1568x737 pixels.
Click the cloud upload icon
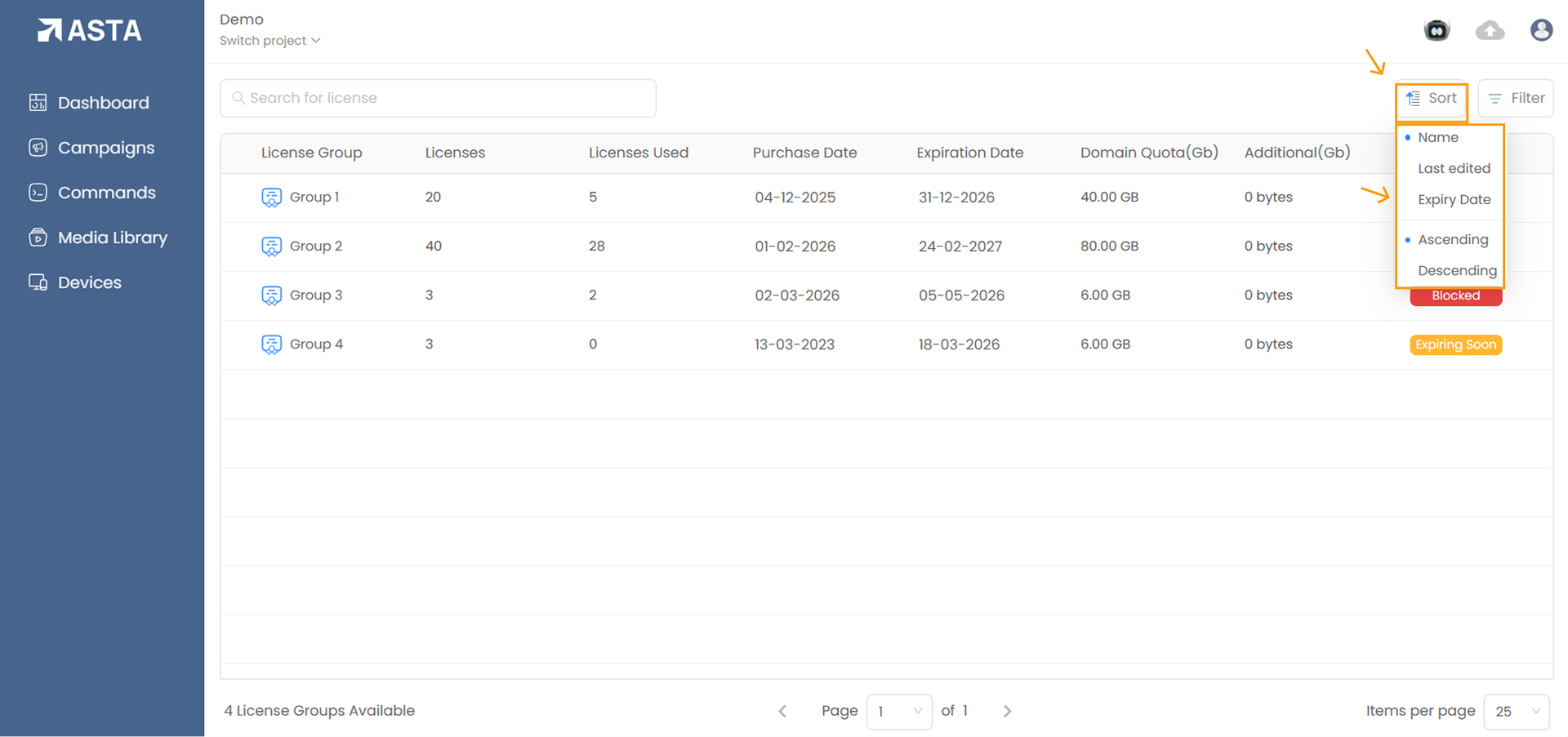click(x=1490, y=31)
